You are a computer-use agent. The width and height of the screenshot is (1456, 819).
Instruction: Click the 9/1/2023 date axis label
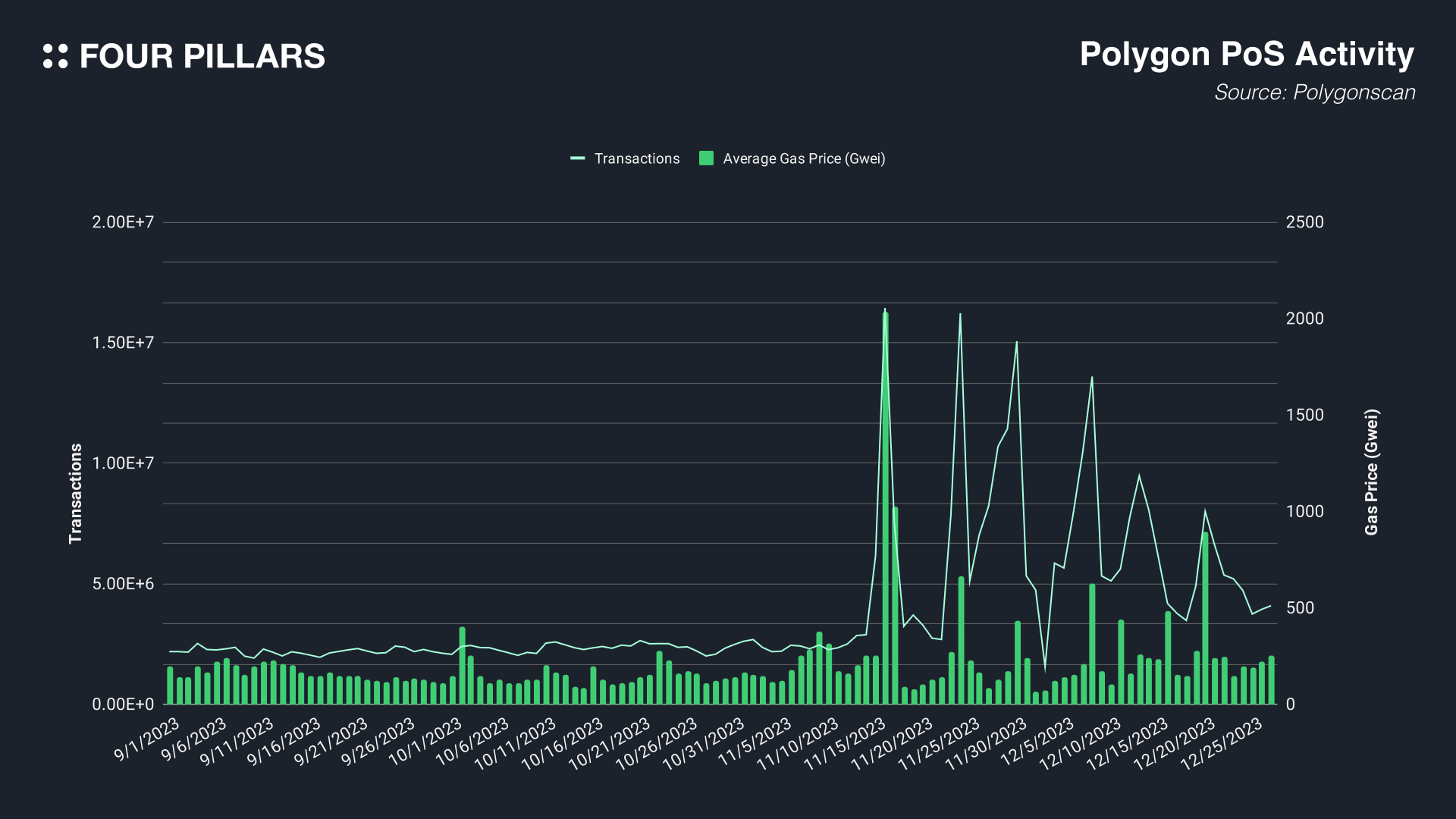(148, 739)
